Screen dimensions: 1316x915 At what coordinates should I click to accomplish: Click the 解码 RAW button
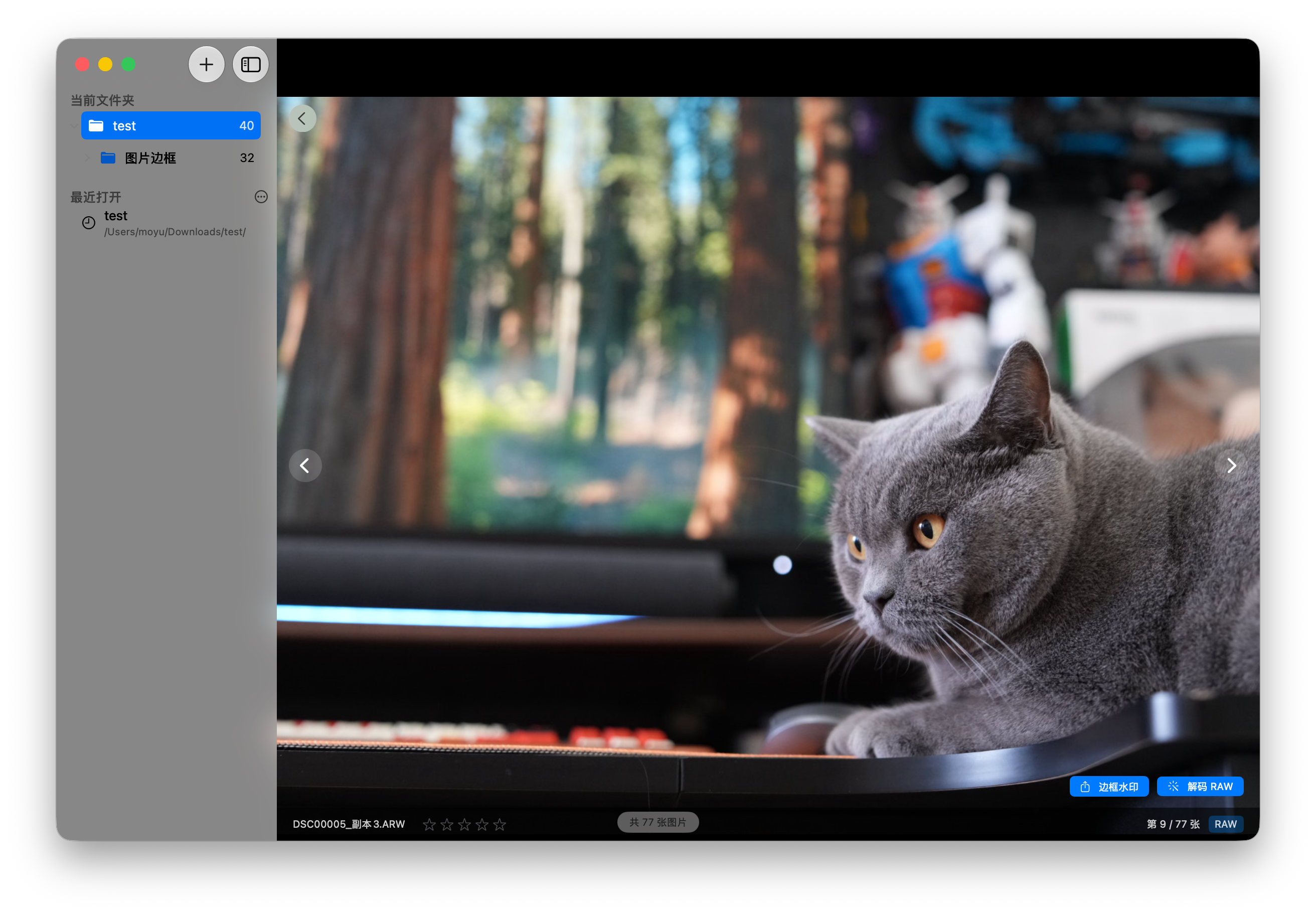click(x=1200, y=787)
